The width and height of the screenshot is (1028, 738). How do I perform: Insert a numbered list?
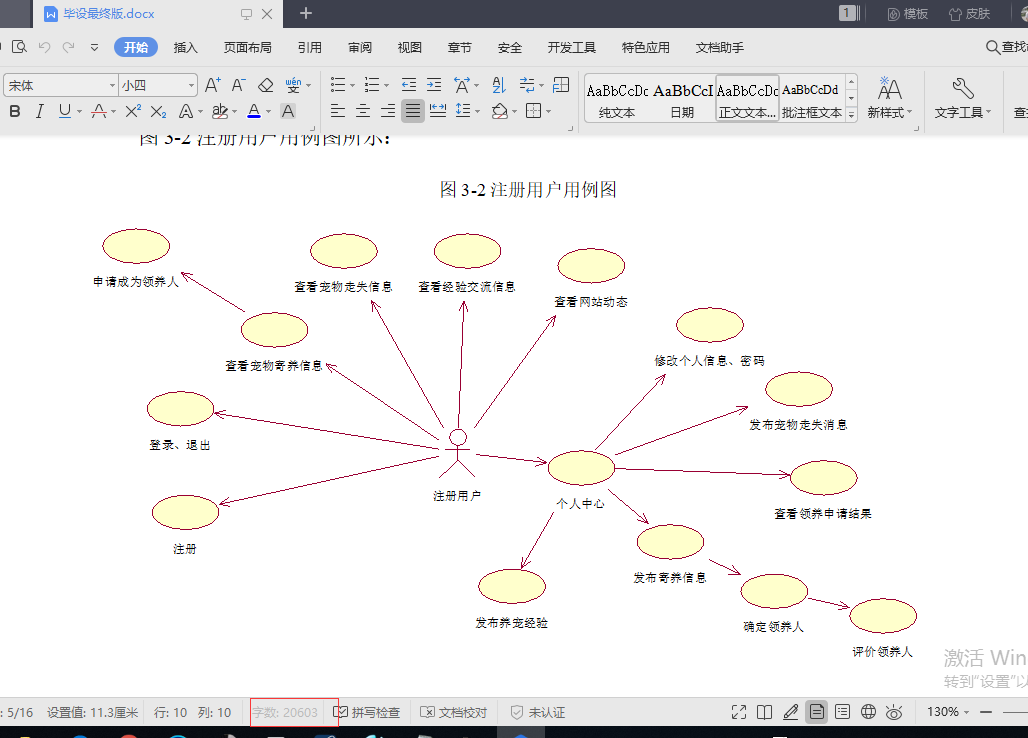(372, 85)
